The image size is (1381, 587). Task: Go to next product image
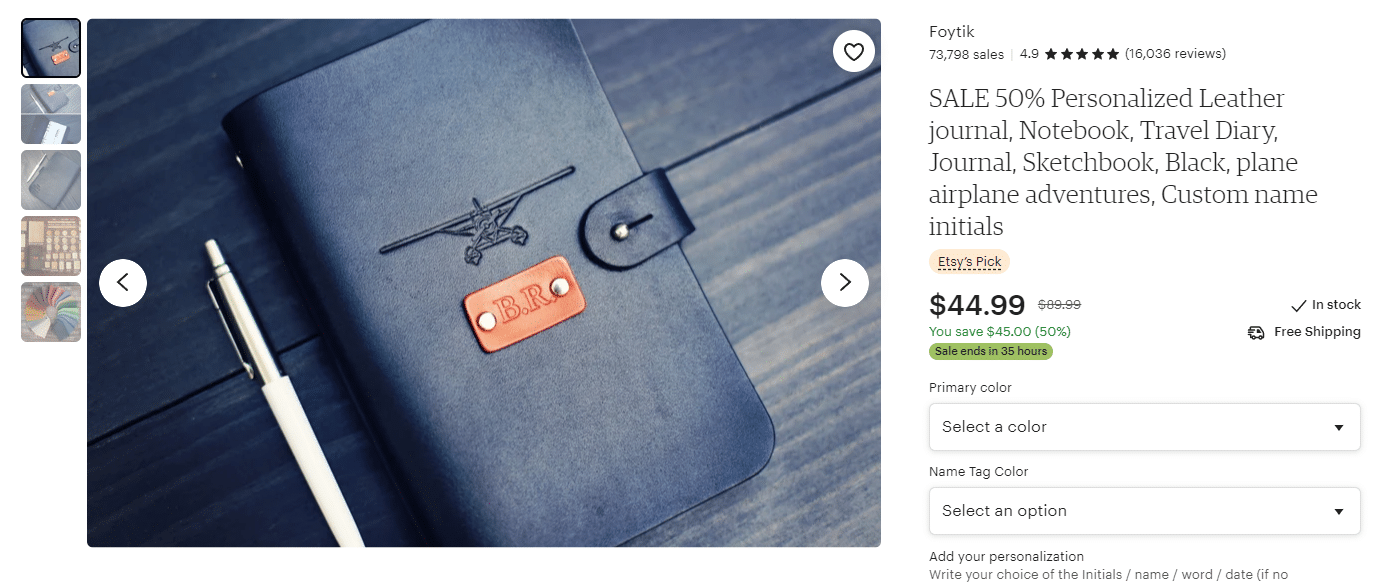point(845,283)
